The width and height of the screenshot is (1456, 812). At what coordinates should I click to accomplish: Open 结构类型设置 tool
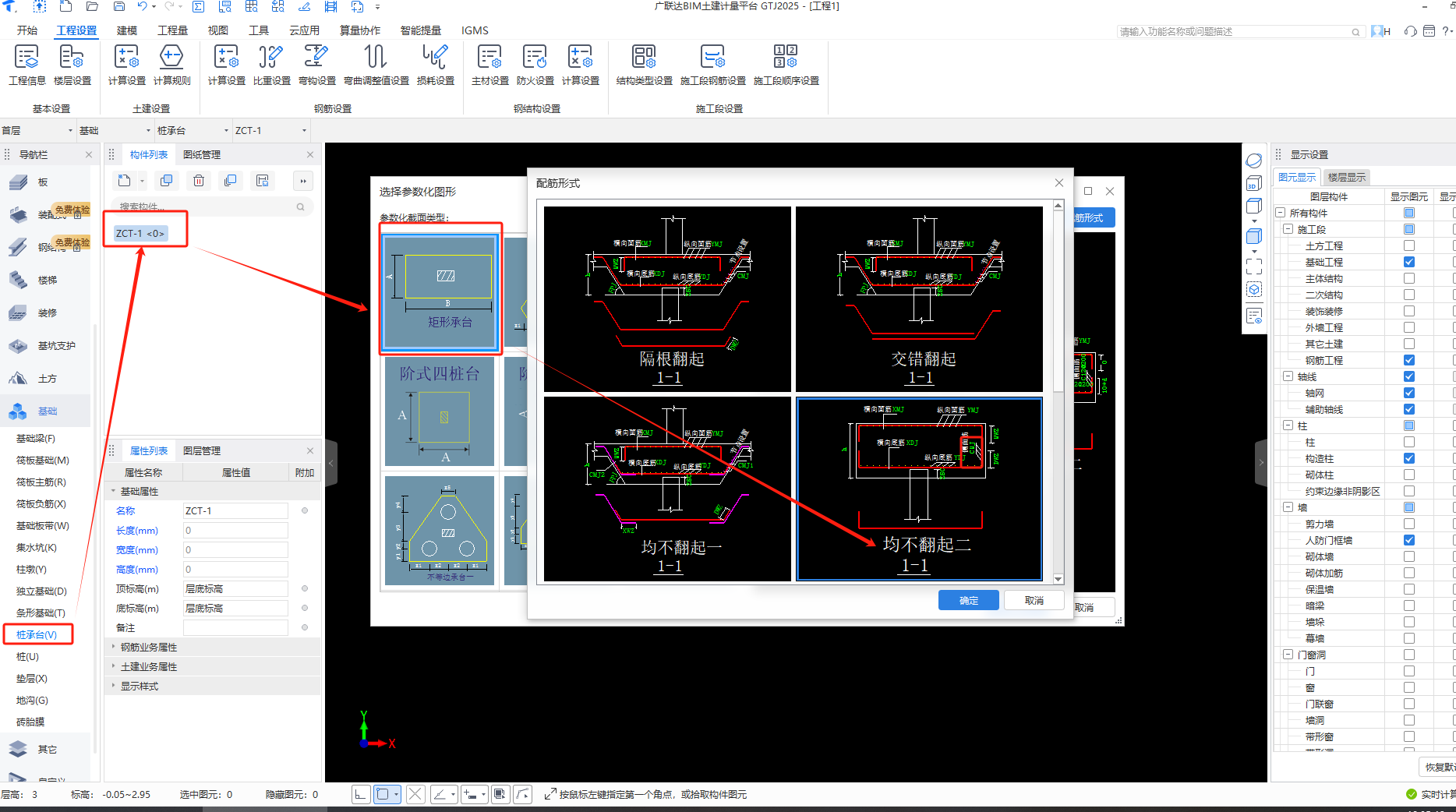pyautogui.click(x=644, y=65)
